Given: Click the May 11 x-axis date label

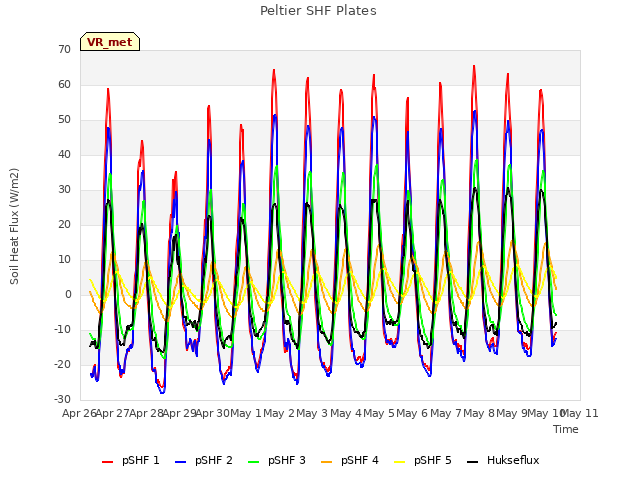Looking at the screenshot, I should pyautogui.click(x=580, y=413).
